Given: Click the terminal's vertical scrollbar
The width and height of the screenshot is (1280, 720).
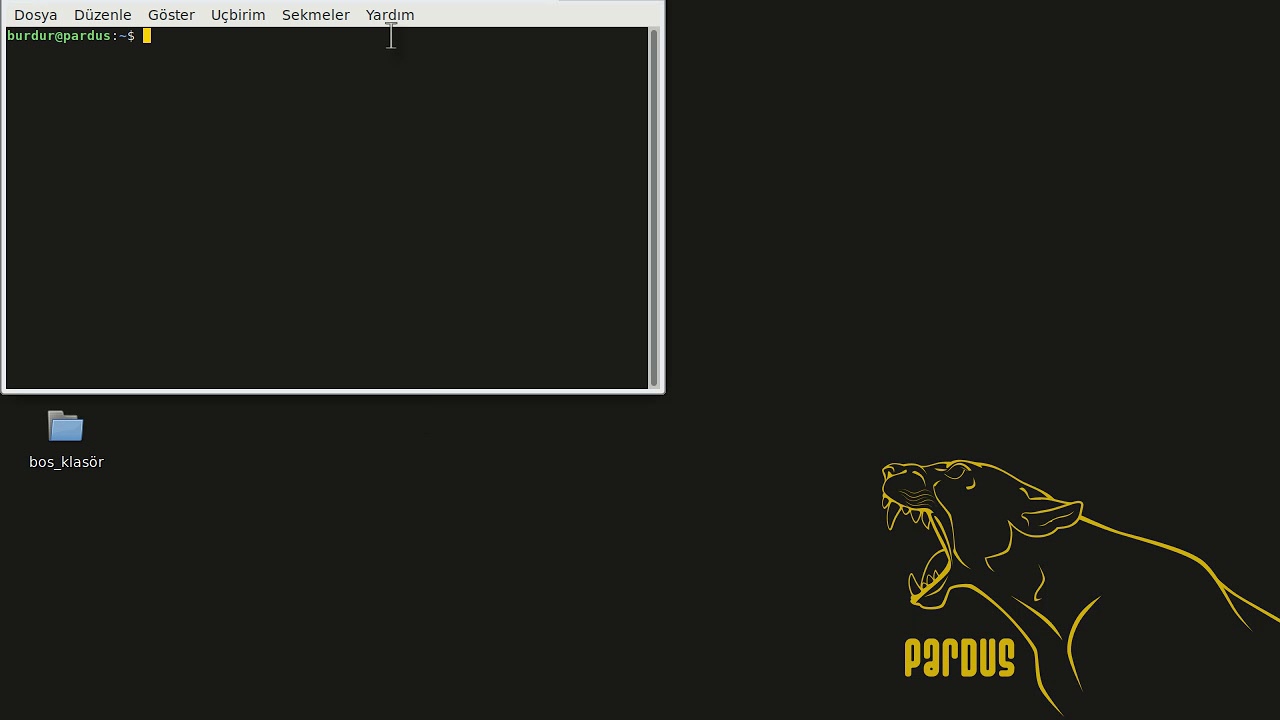Looking at the screenshot, I should click(654, 208).
